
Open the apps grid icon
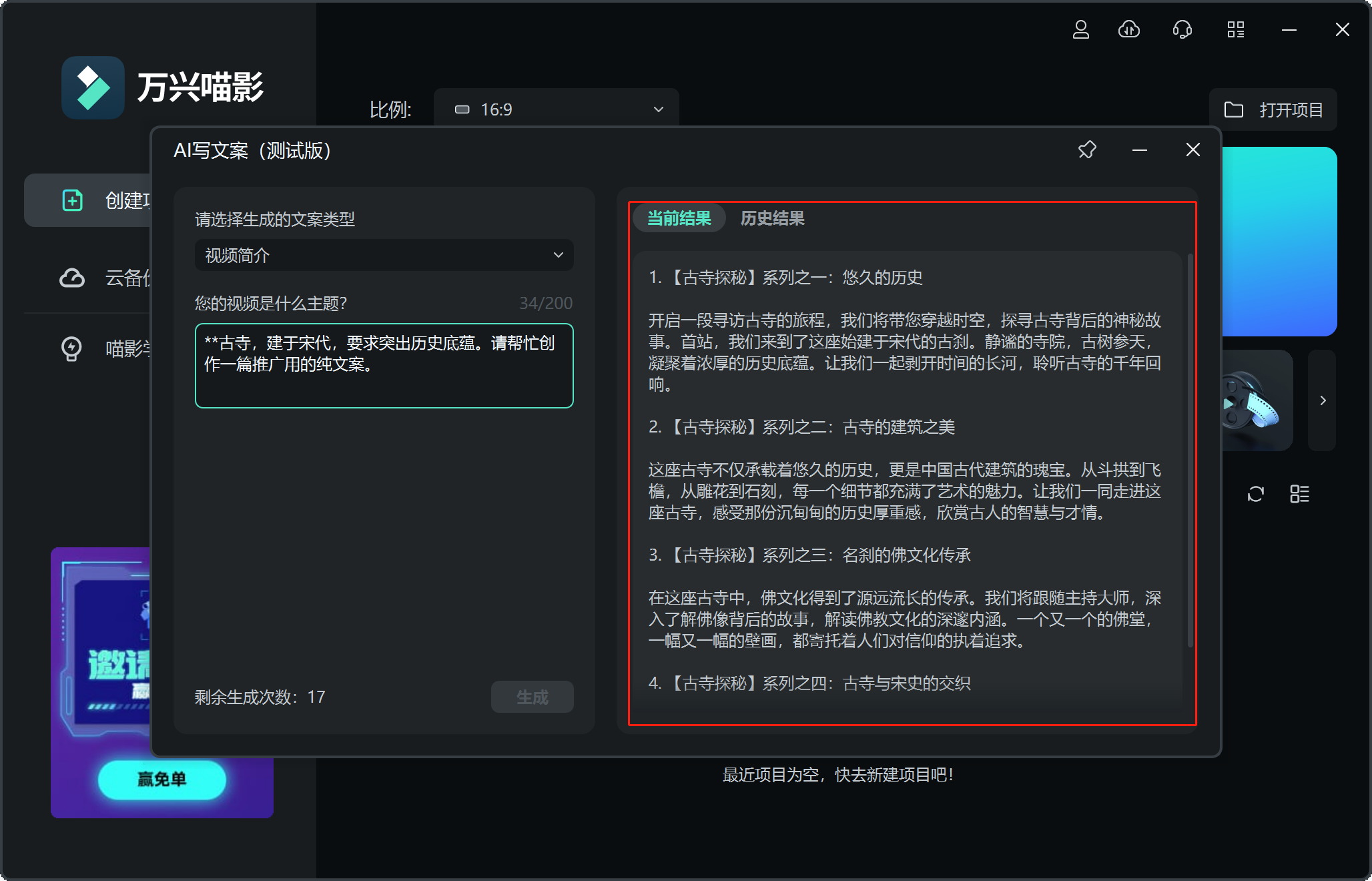coord(1235,30)
